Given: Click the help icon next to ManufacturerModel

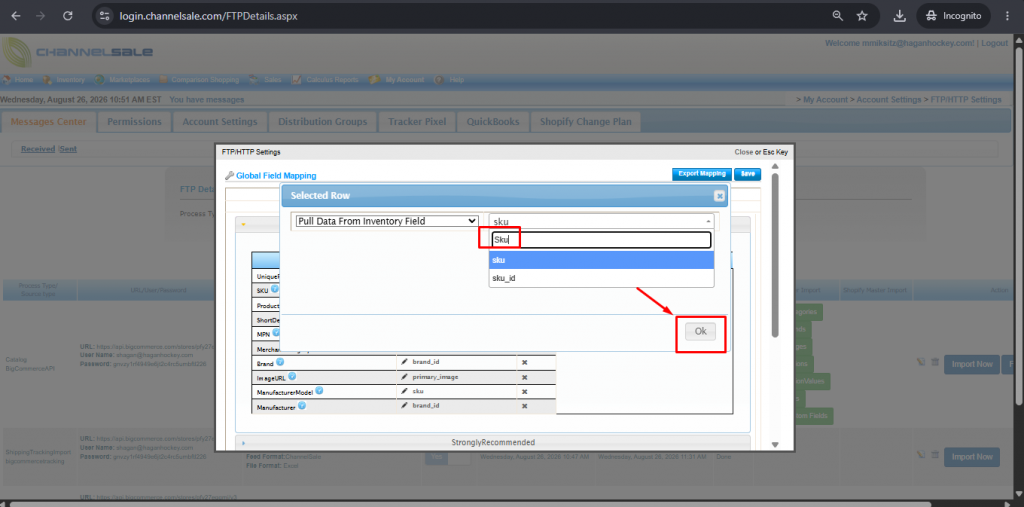Looking at the screenshot, I should pos(319,391).
